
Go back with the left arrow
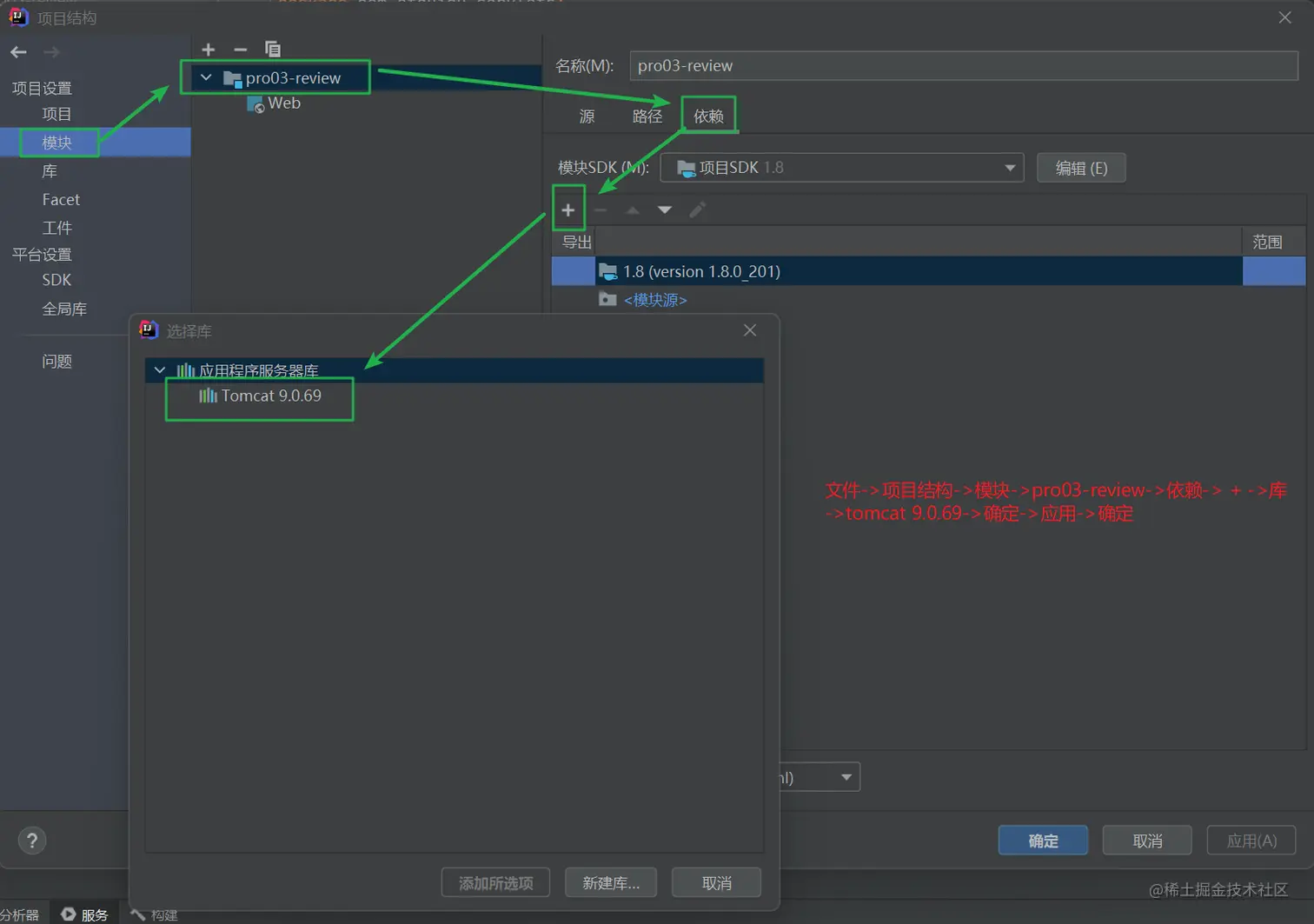tap(18, 52)
